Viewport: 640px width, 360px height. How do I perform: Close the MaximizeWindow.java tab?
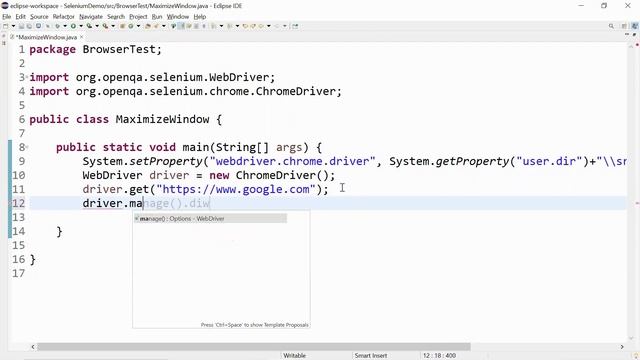pos(82,37)
